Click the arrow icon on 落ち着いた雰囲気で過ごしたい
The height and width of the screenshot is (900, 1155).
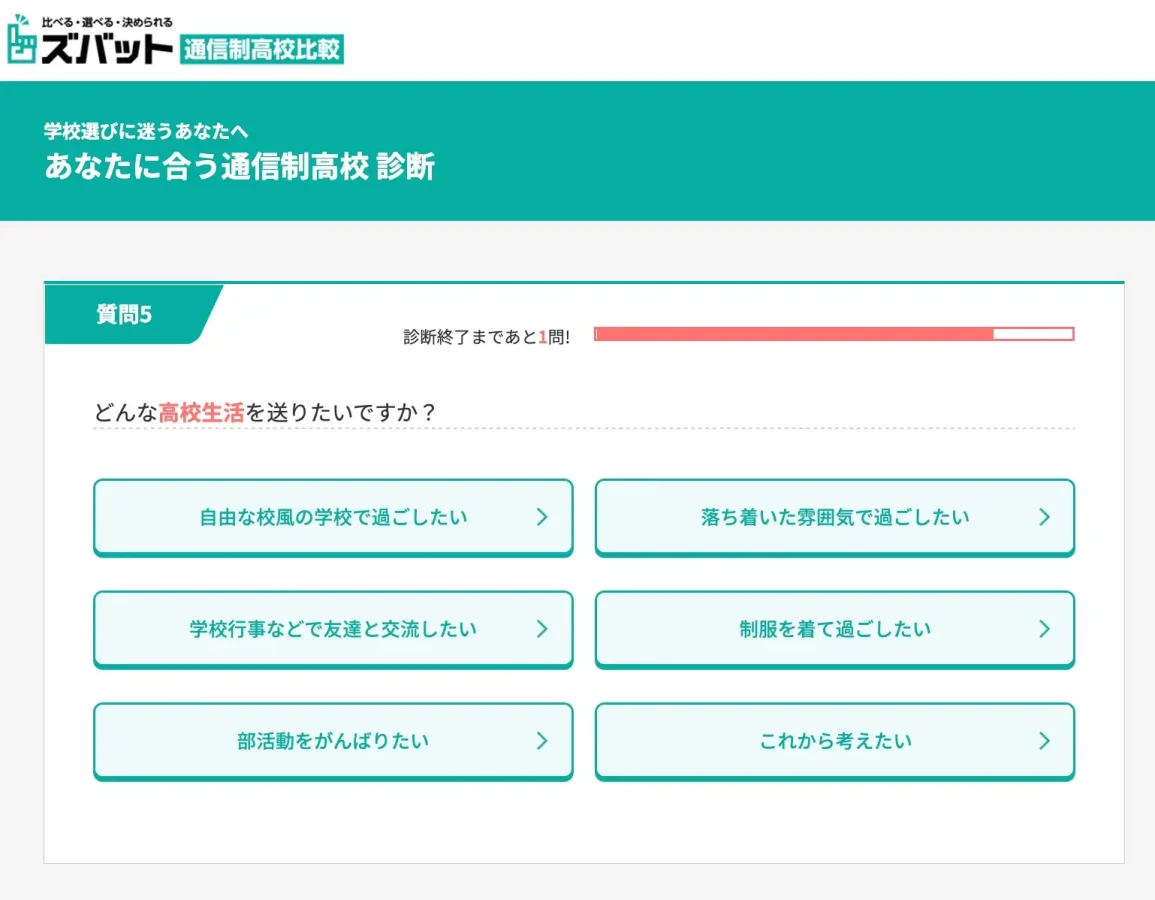click(1044, 517)
